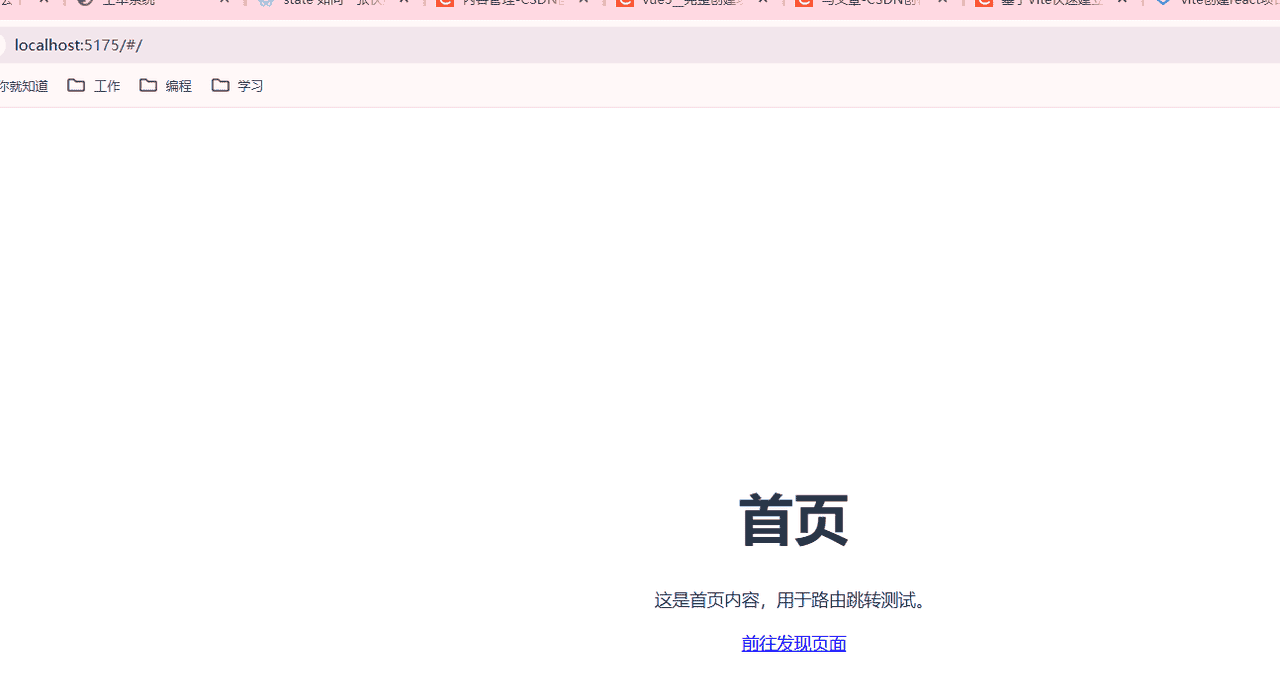Viewport: 1280px width, 681px height.
Task: Open the 你就知道 bookmark
Action: 23,85
